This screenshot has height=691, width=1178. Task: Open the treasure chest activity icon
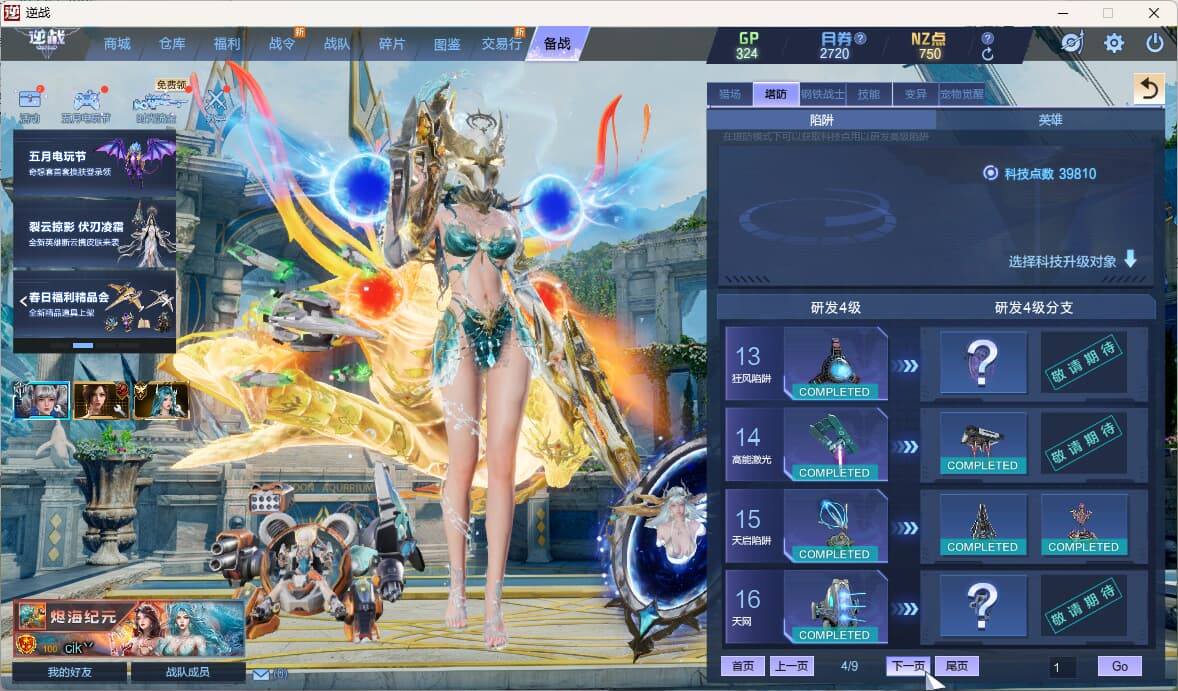[30, 104]
